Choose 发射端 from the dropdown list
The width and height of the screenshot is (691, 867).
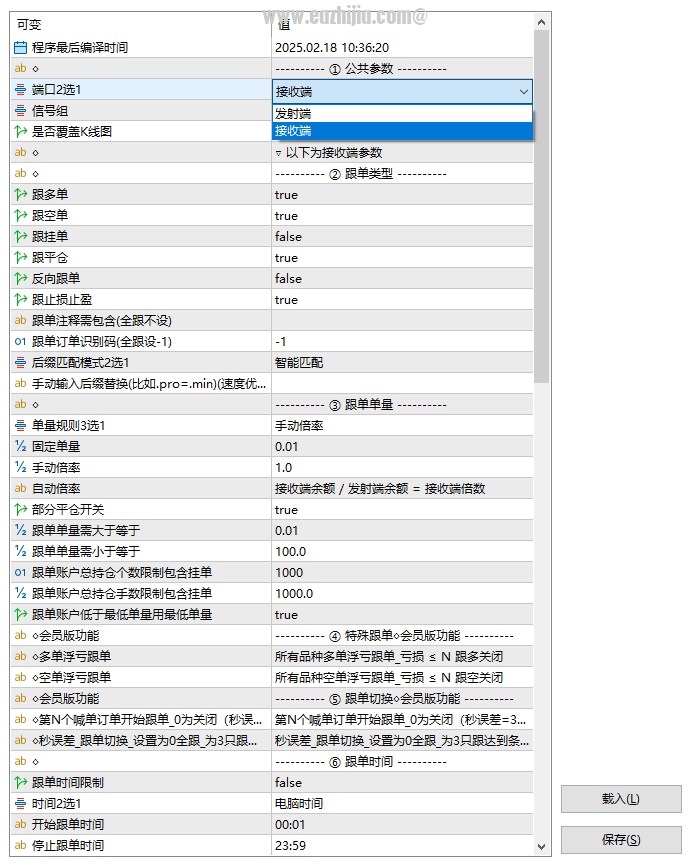pos(402,114)
